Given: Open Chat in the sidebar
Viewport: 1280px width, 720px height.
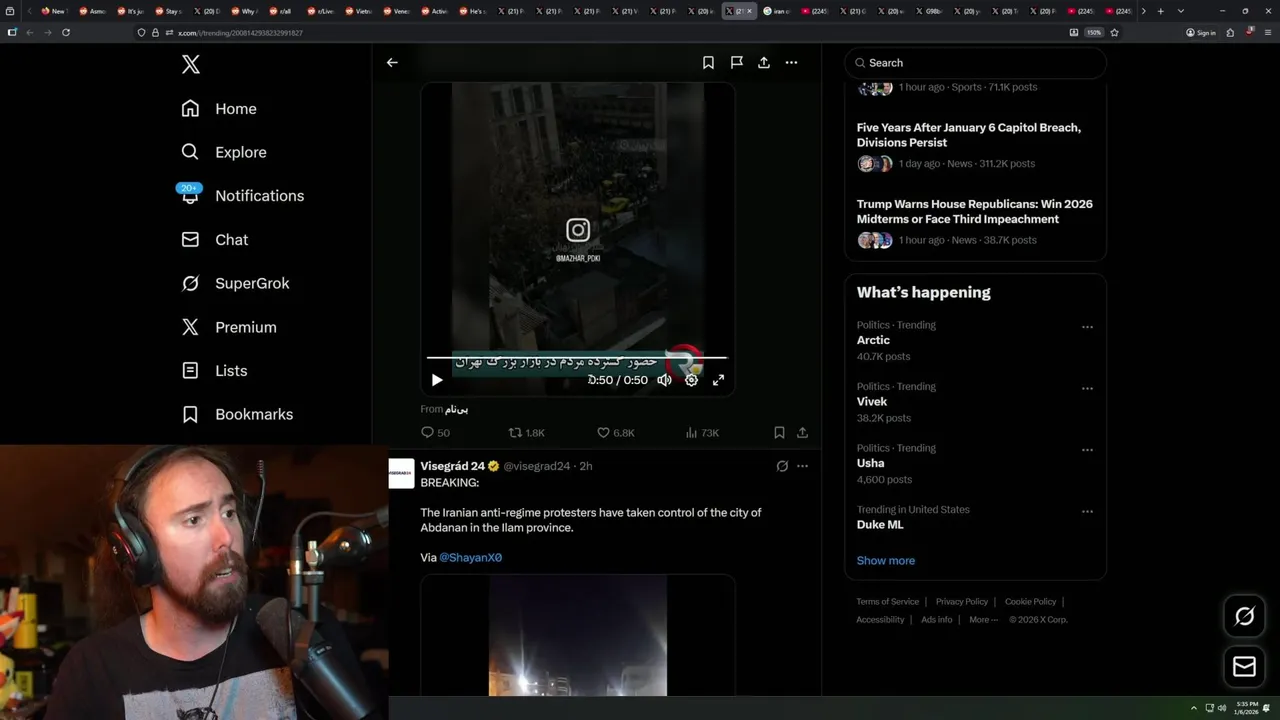Looking at the screenshot, I should [214, 240].
